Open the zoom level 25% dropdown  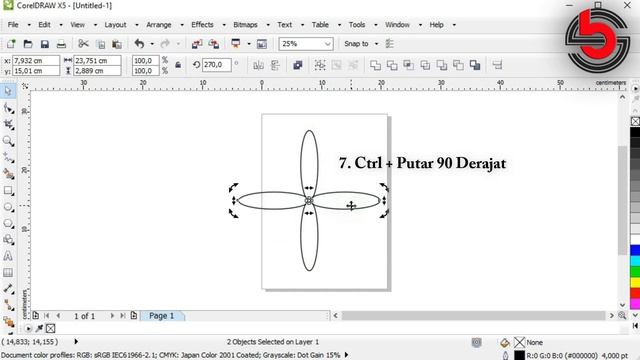328,44
